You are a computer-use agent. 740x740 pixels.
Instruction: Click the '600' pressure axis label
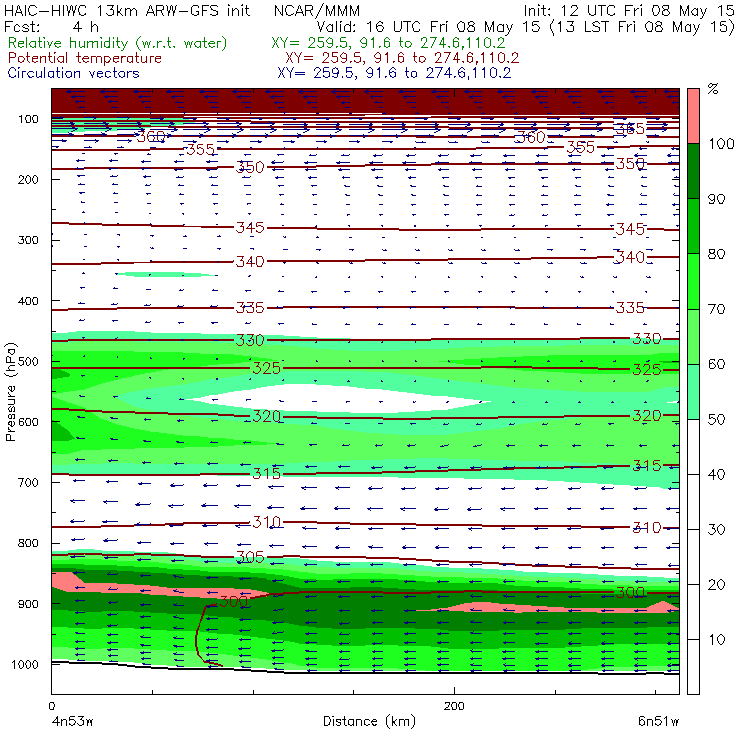click(x=28, y=422)
